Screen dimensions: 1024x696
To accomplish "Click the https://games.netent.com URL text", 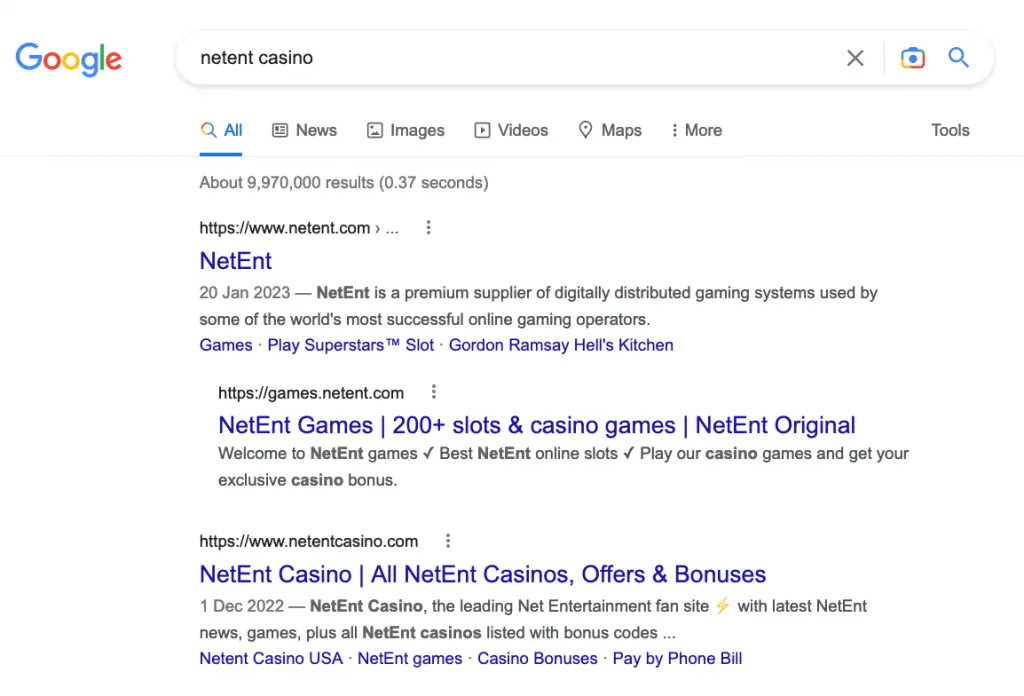I will [311, 393].
